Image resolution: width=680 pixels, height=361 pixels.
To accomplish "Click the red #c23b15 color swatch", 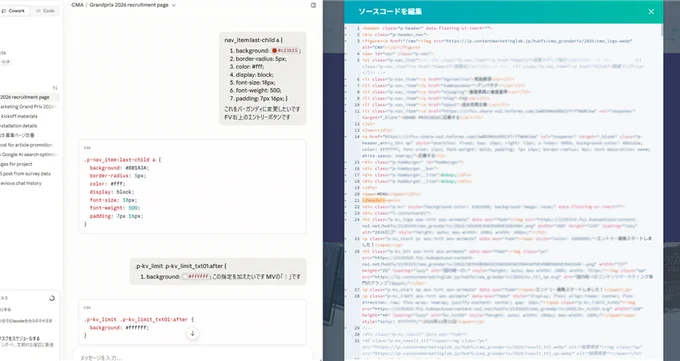I will (274, 51).
